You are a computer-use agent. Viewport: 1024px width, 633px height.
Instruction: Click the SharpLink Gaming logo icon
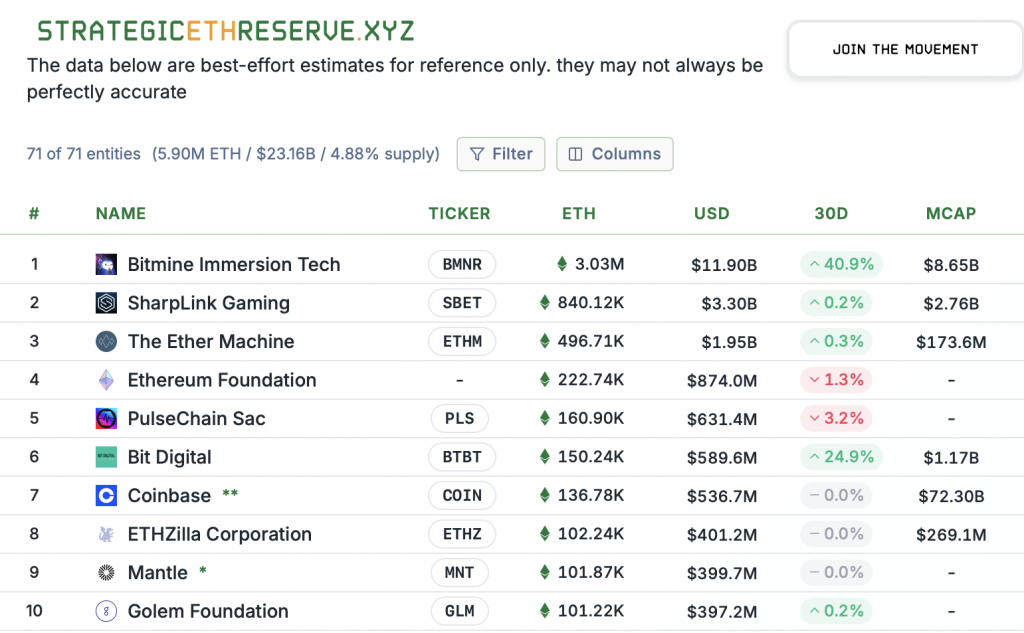pos(106,303)
